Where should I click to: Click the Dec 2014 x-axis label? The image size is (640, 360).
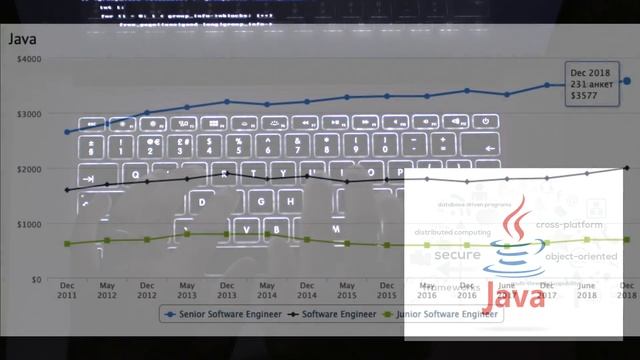pos(307,290)
